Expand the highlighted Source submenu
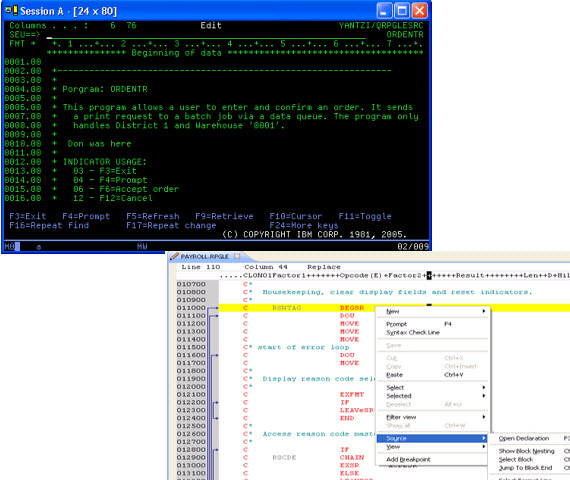The height and width of the screenshot is (480, 570). [x=431, y=438]
